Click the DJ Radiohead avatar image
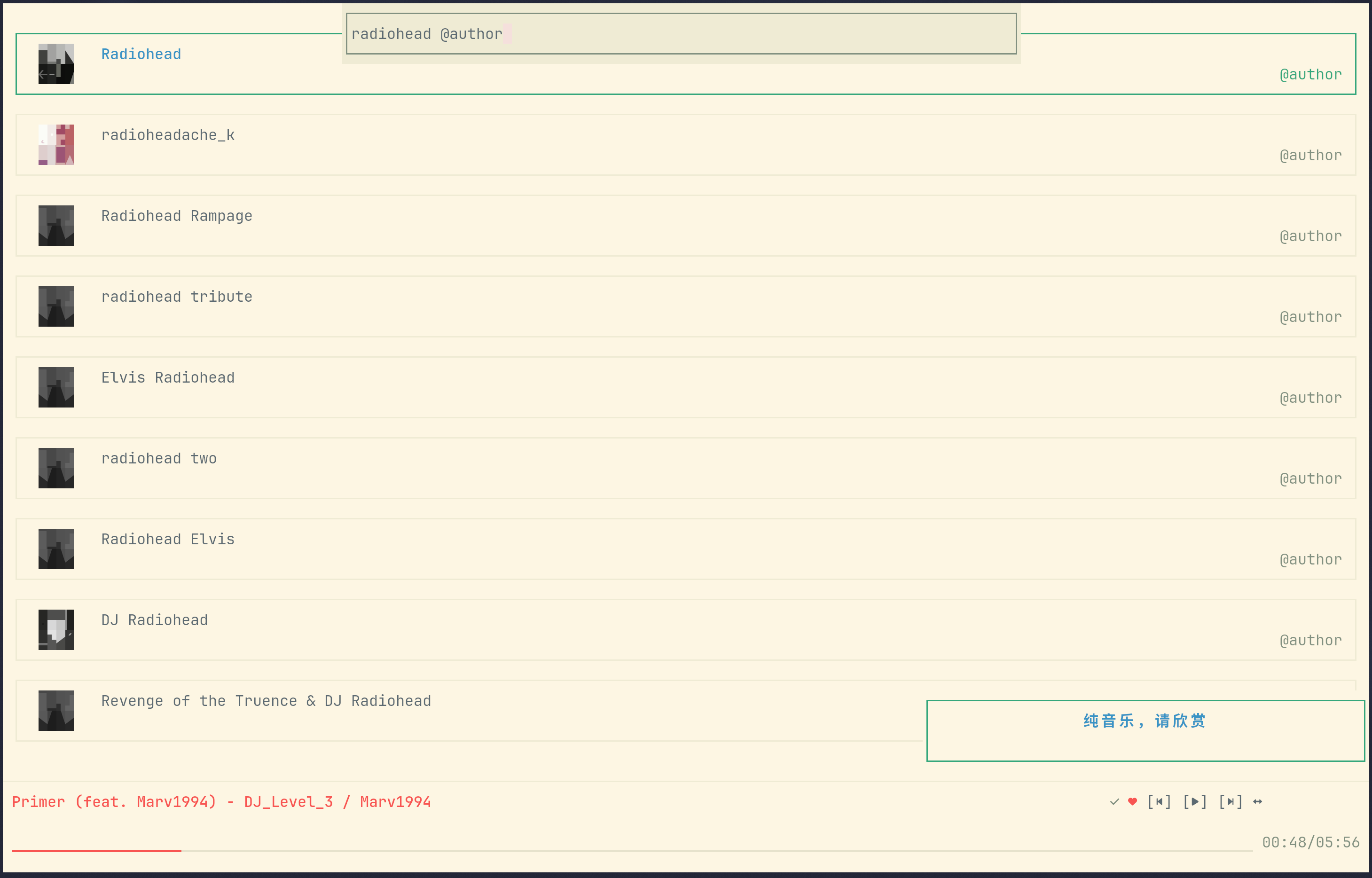1372x878 pixels. pyautogui.click(x=56, y=630)
